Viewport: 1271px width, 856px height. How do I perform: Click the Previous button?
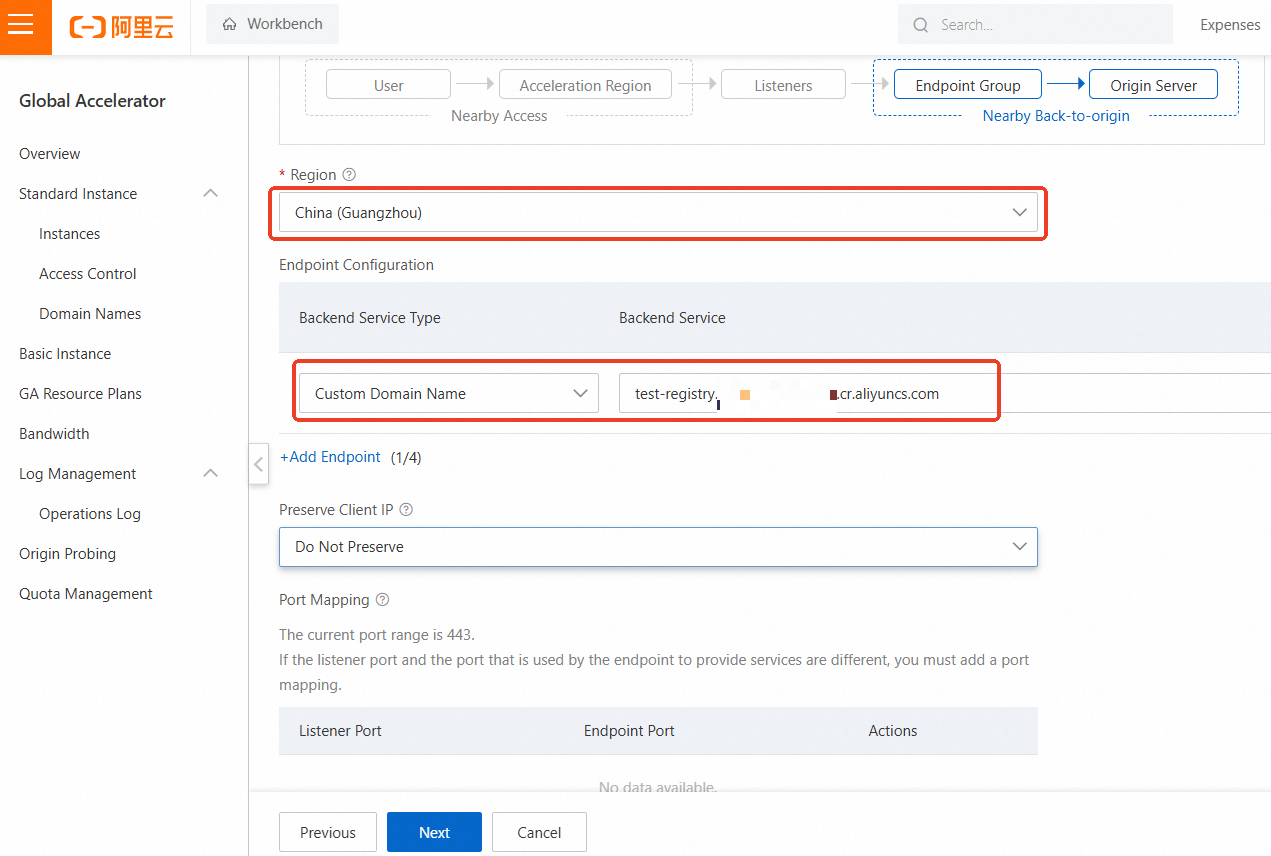tap(328, 832)
